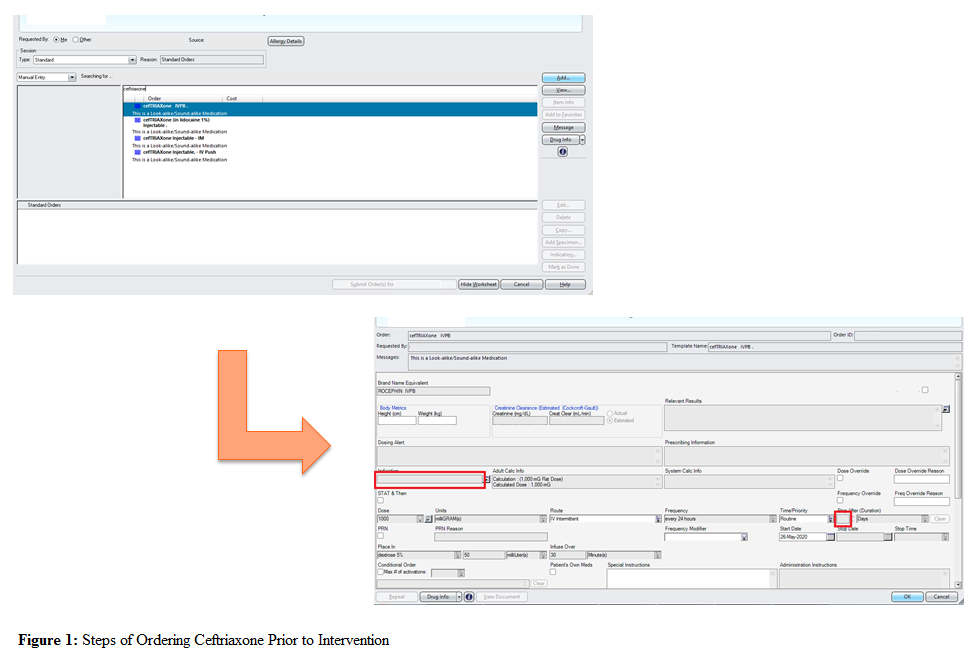Open the Manual Entry dropdown
This screenshot has width=970, height=655.
pyautogui.click(x=72, y=77)
